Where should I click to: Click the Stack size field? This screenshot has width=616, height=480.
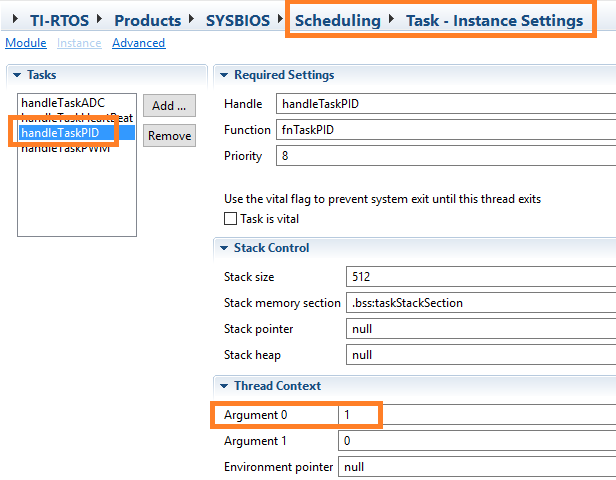click(x=480, y=277)
